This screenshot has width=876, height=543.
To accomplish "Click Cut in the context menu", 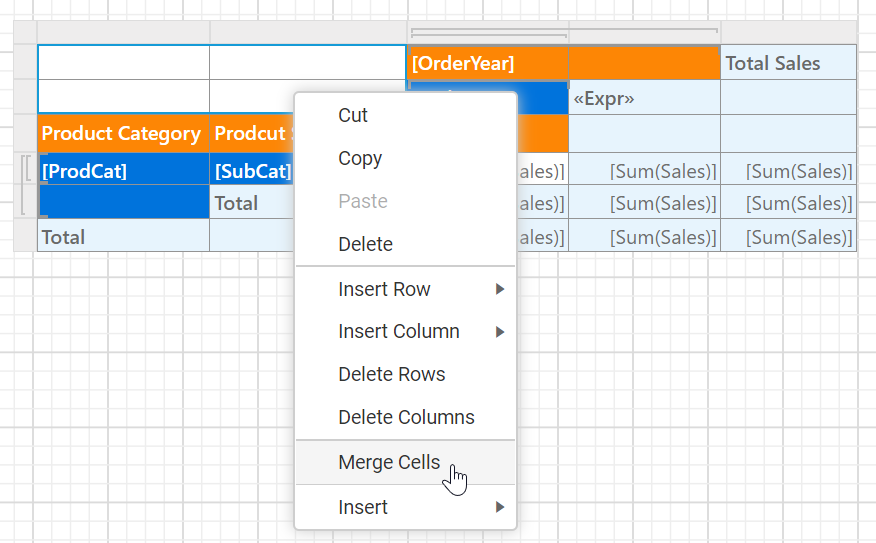I will 353,115.
